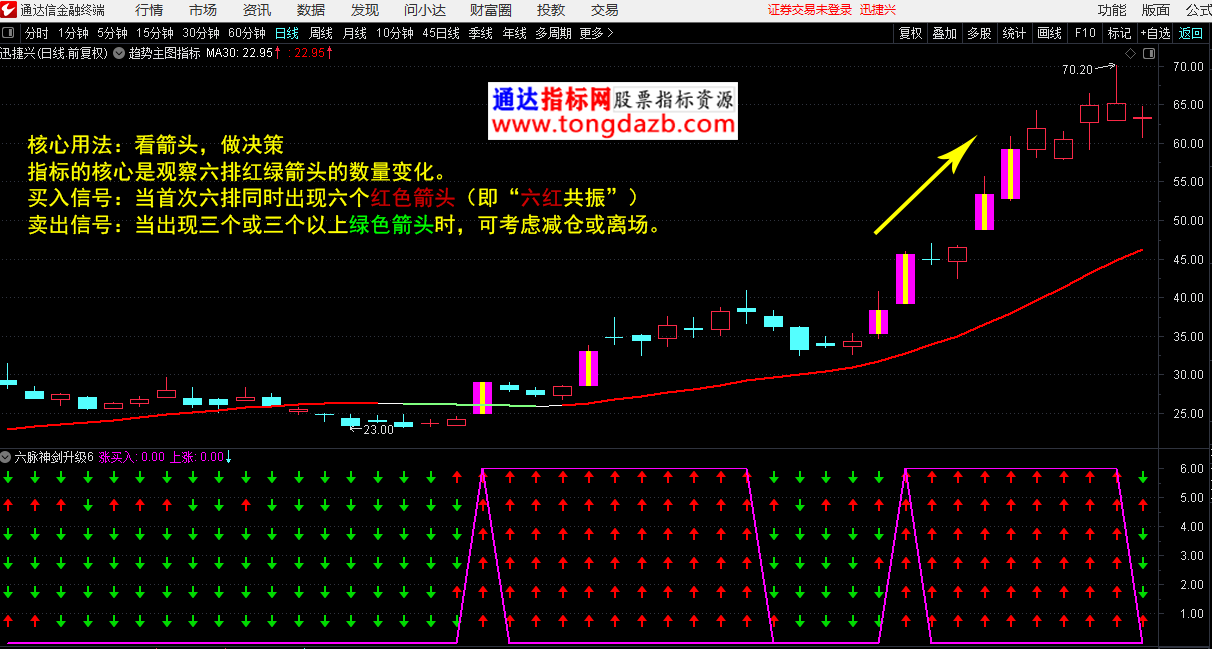The image size is (1212, 649).
Task: Open the 发现 menu
Action: coord(365,10)
